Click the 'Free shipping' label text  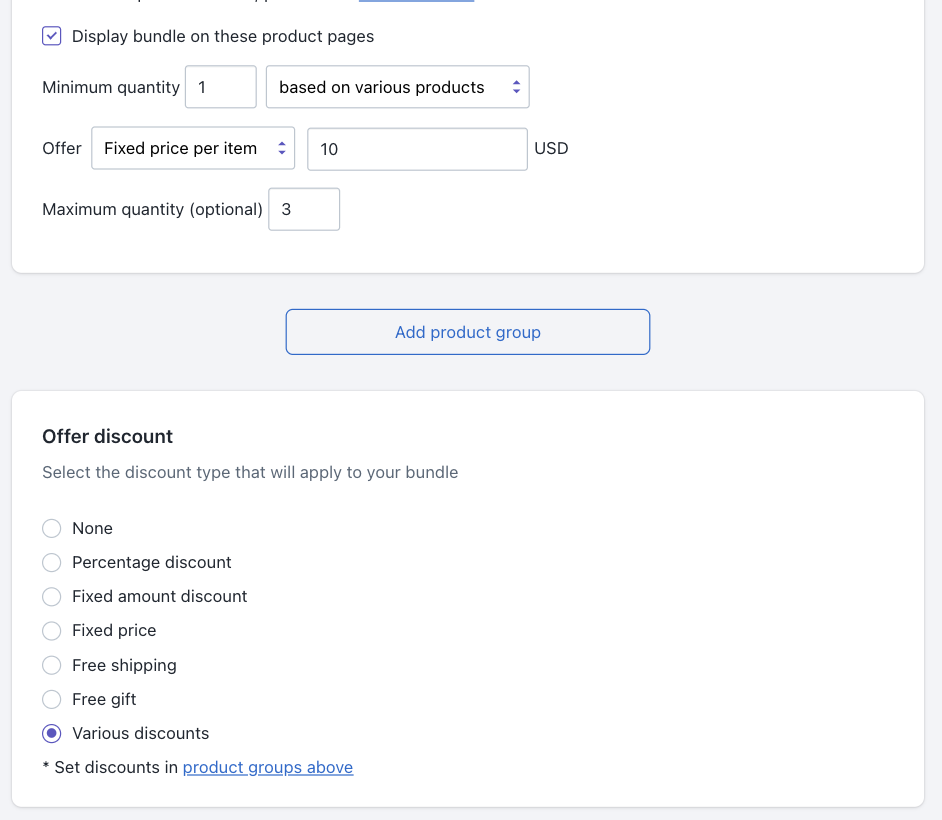tap(124, 666)
